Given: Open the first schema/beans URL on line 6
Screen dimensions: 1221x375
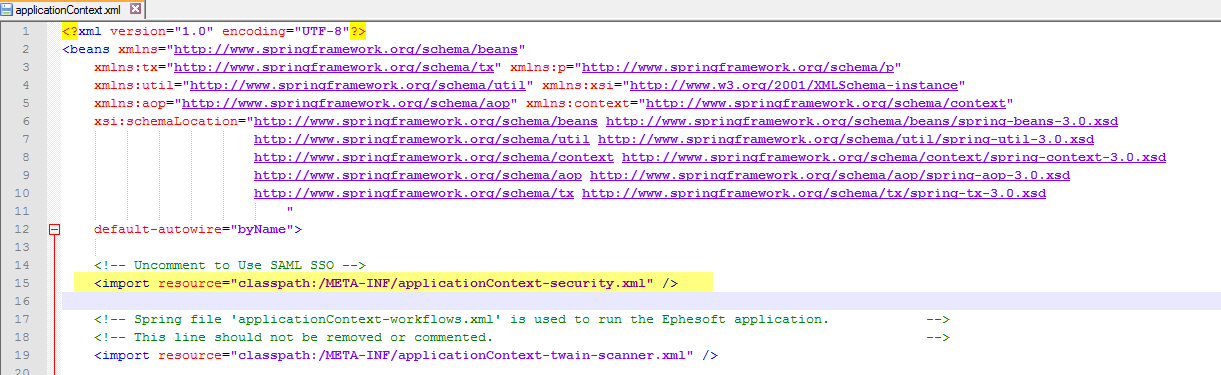Looking at the screenshot, I should (x=426, y=121).
